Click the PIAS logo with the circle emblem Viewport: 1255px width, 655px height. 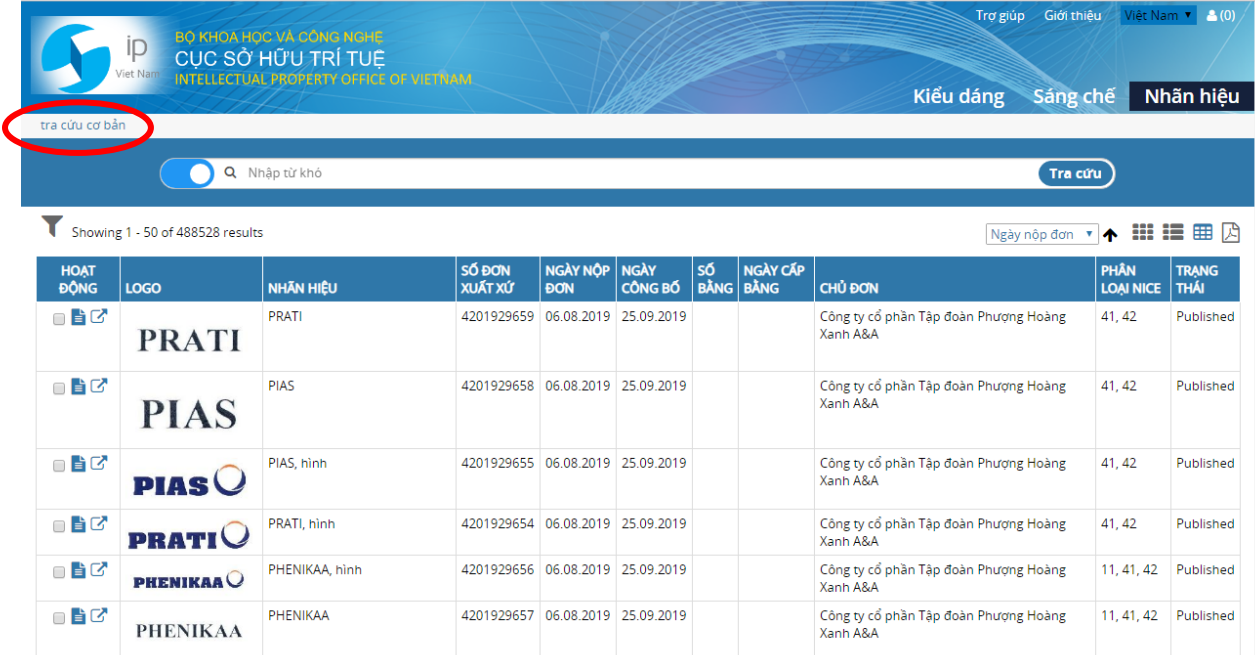point(189,481)
